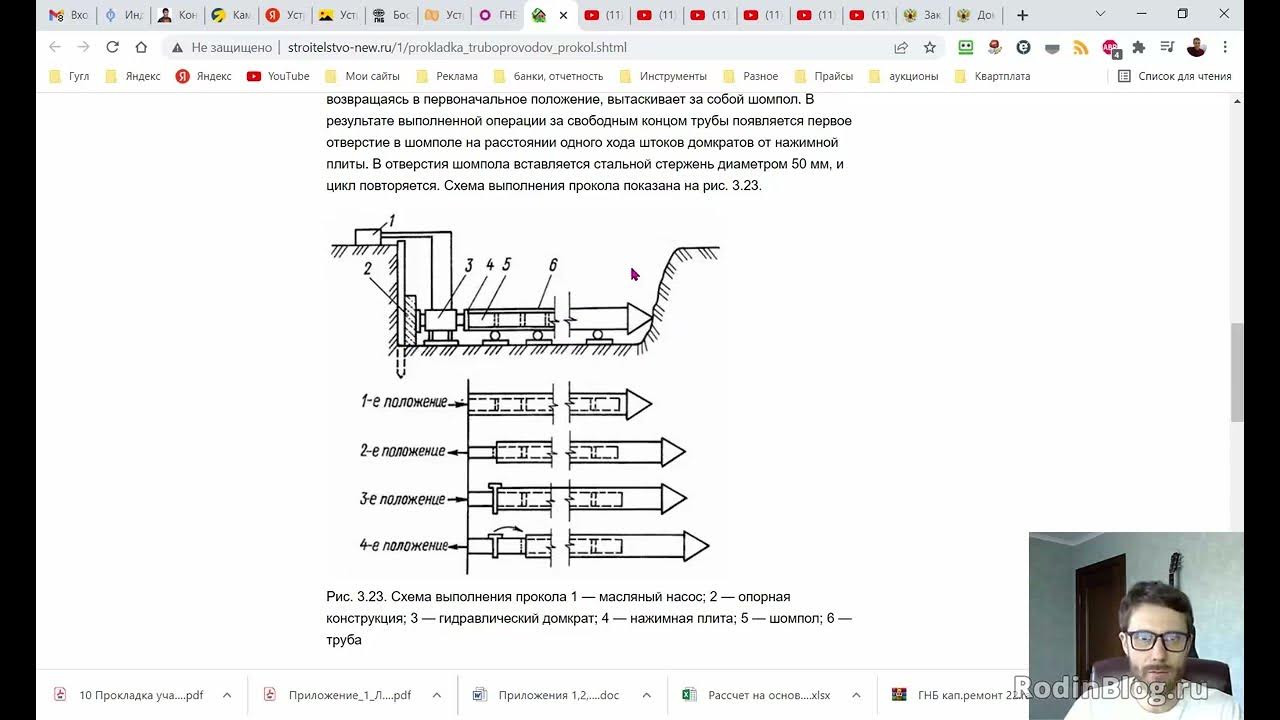Expand options for 10 Прокладка pdf download
Viewport: 1280px width, 720px height.
click(x=227, y=695)
